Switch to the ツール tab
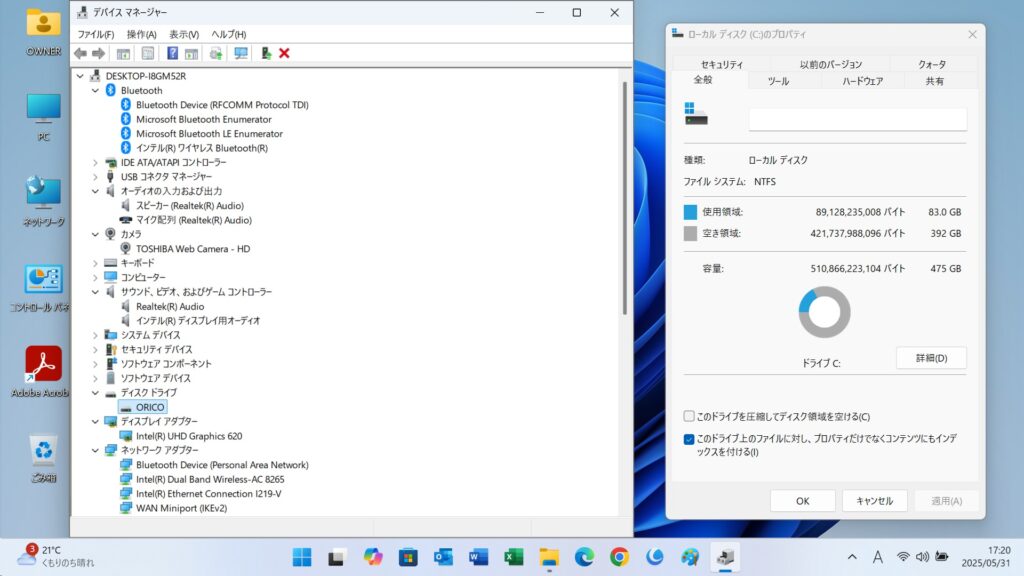Image resolution: width=1024 pixels, height=576 pixels. [x=778, y=81]
